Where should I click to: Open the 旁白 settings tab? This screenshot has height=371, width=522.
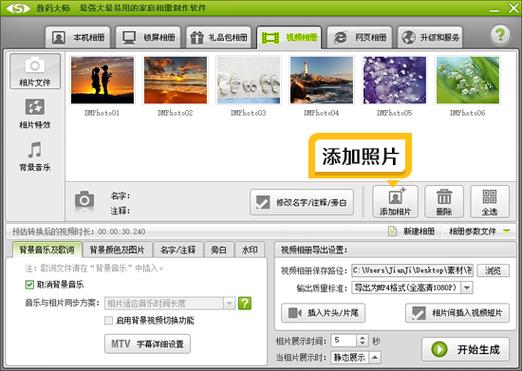pos(219,249)
